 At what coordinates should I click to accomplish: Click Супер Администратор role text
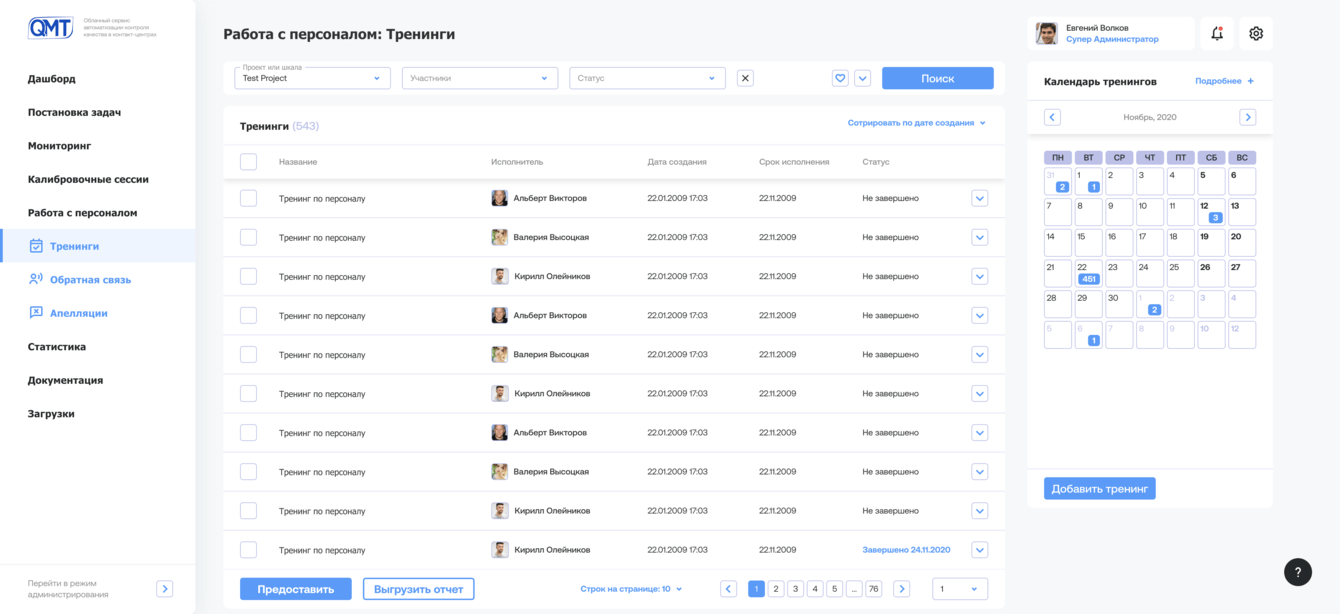(1112, 39)
